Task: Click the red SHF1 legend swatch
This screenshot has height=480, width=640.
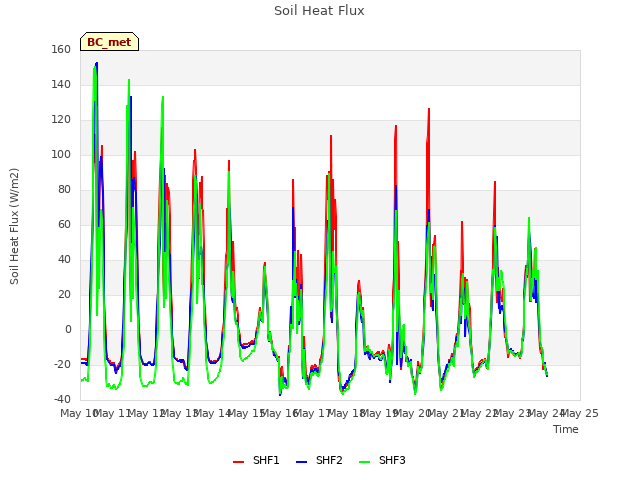Action: (238, 462)
